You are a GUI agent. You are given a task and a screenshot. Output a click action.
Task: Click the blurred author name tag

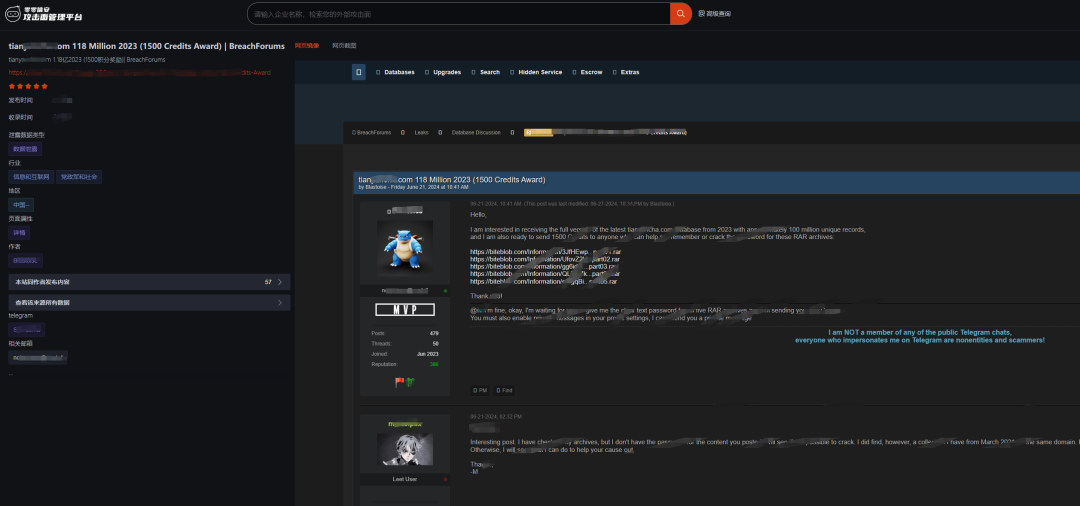25,260
